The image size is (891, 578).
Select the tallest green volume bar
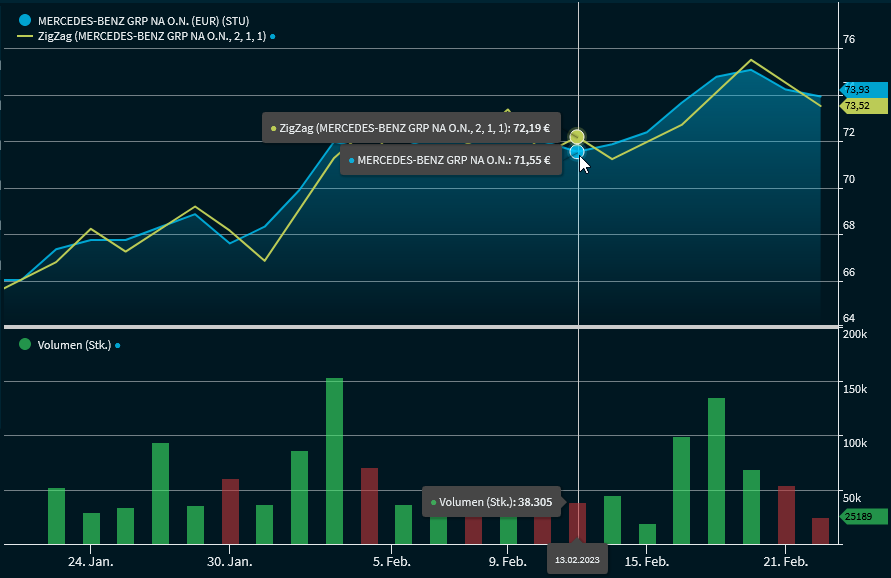(334, 460)
